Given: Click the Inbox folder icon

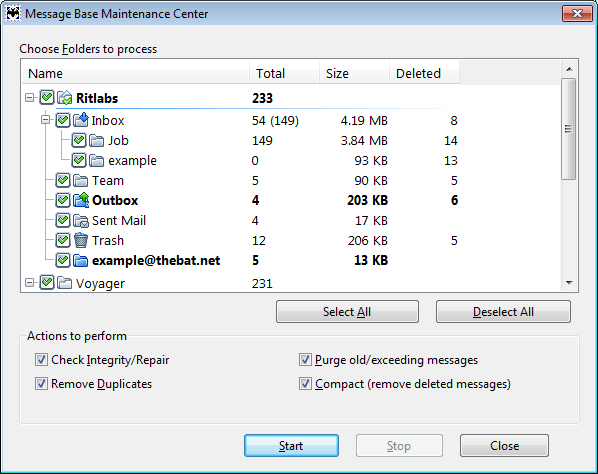Looking at the screenshot, I should [x=80, y=120].
